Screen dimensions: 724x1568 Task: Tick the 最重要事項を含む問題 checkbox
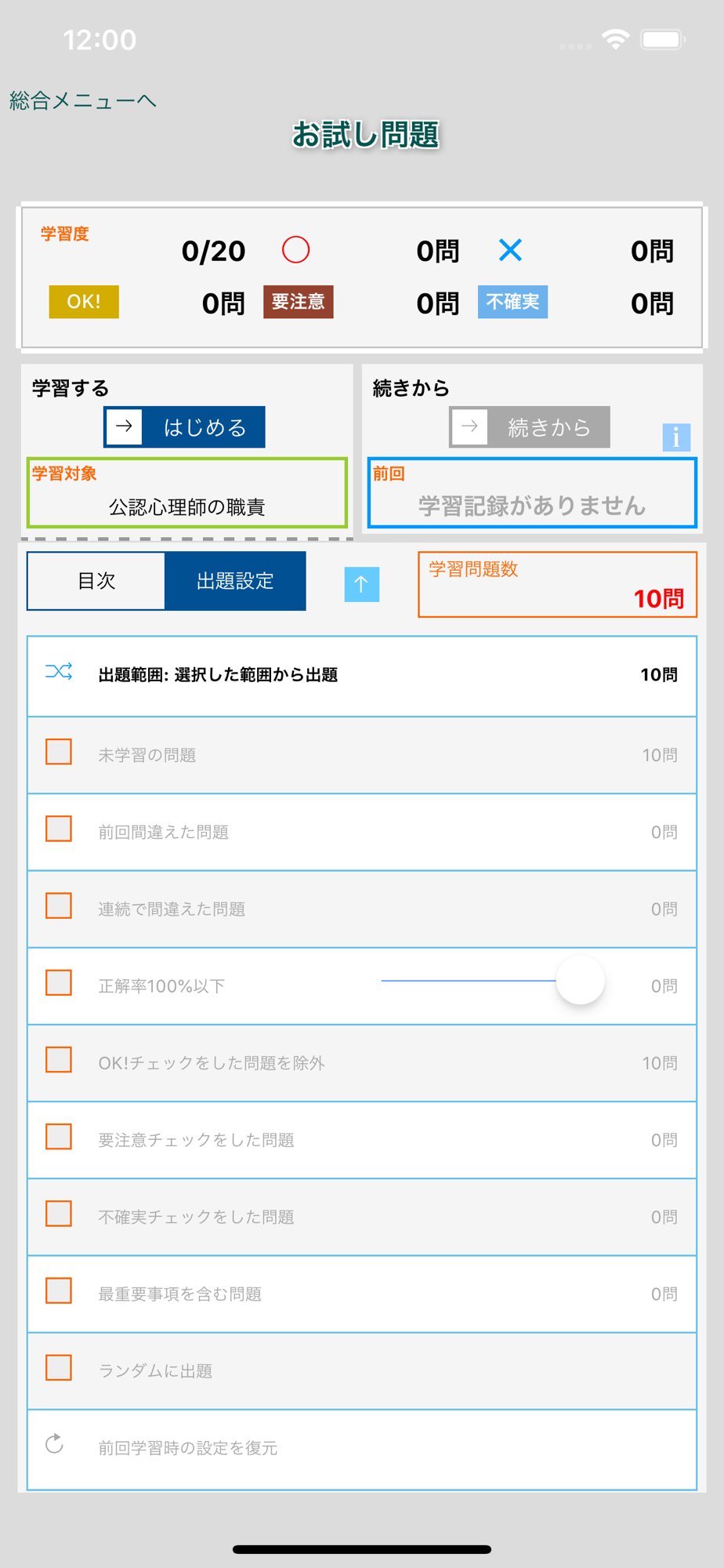click(x=59, y=1291)
